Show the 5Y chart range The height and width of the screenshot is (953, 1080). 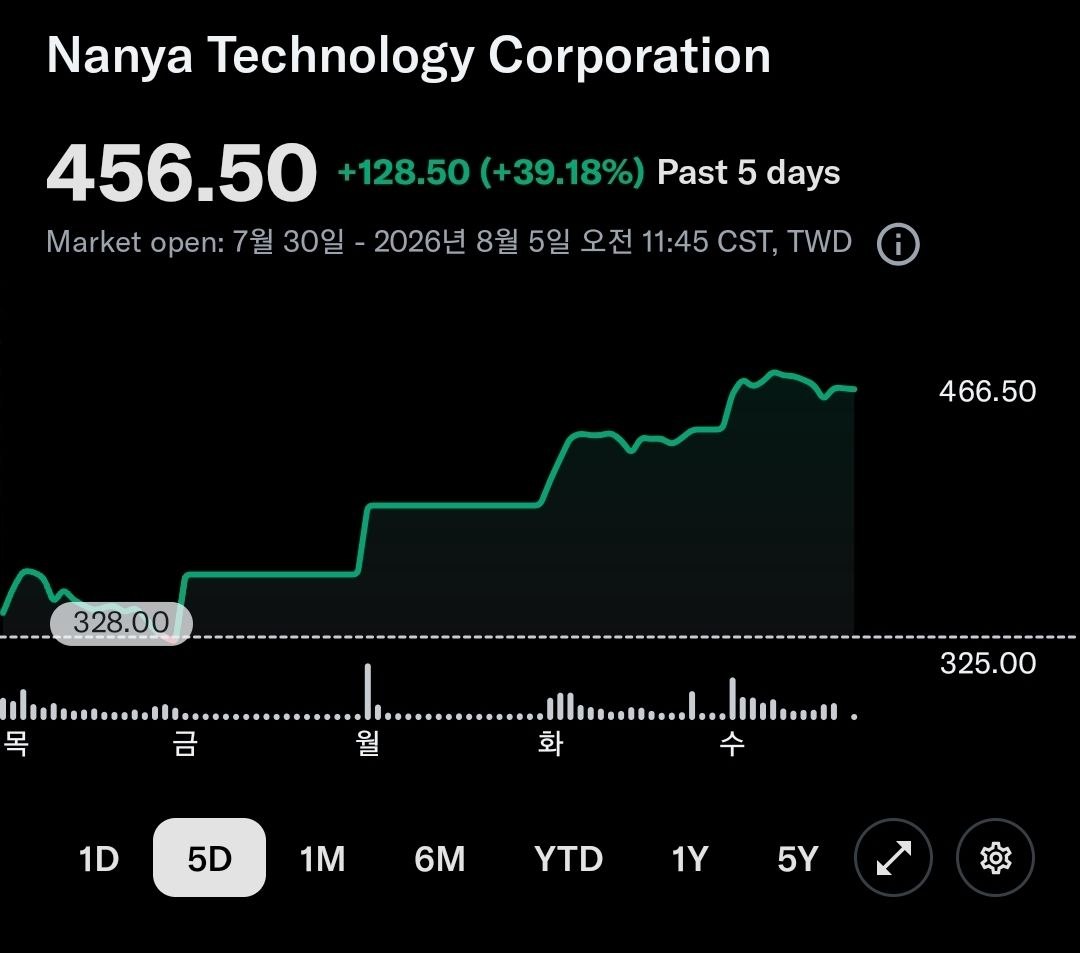tap(798, 859)
